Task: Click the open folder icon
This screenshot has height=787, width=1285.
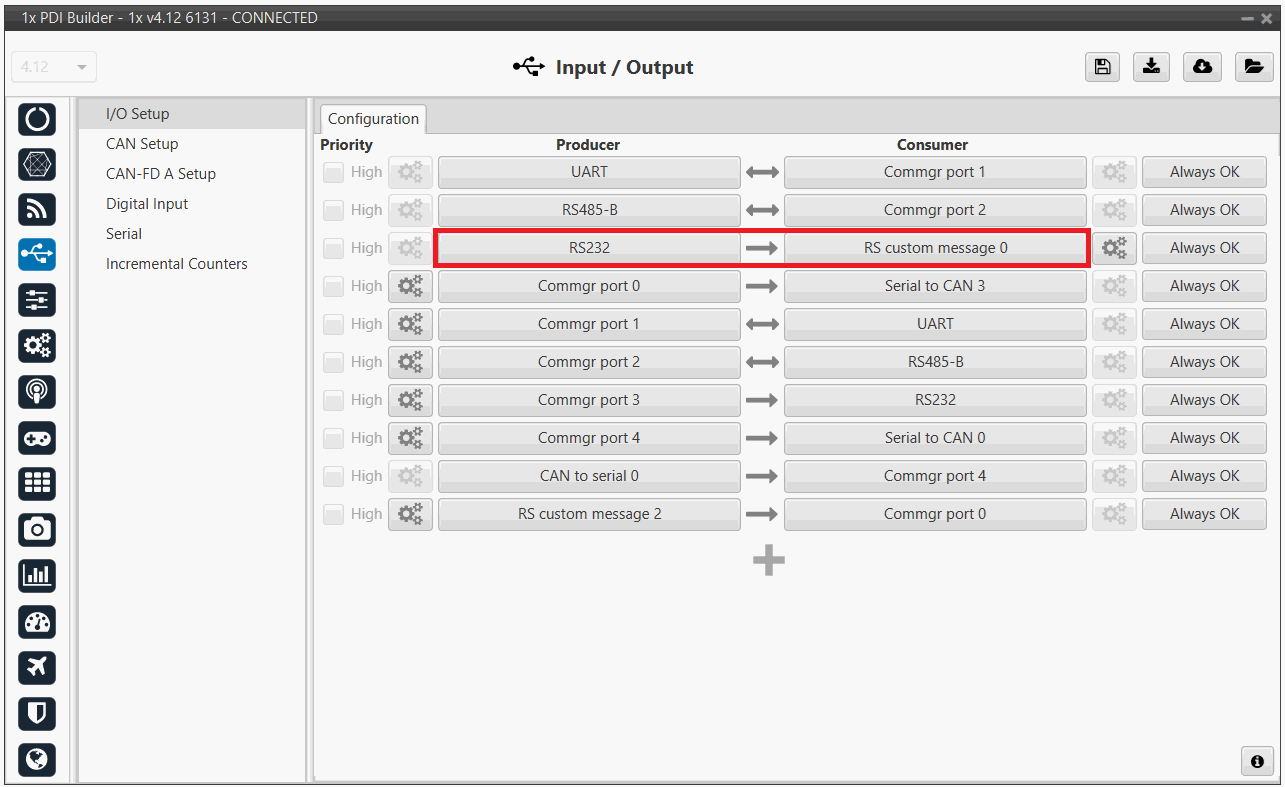Action: (1252, 67)
